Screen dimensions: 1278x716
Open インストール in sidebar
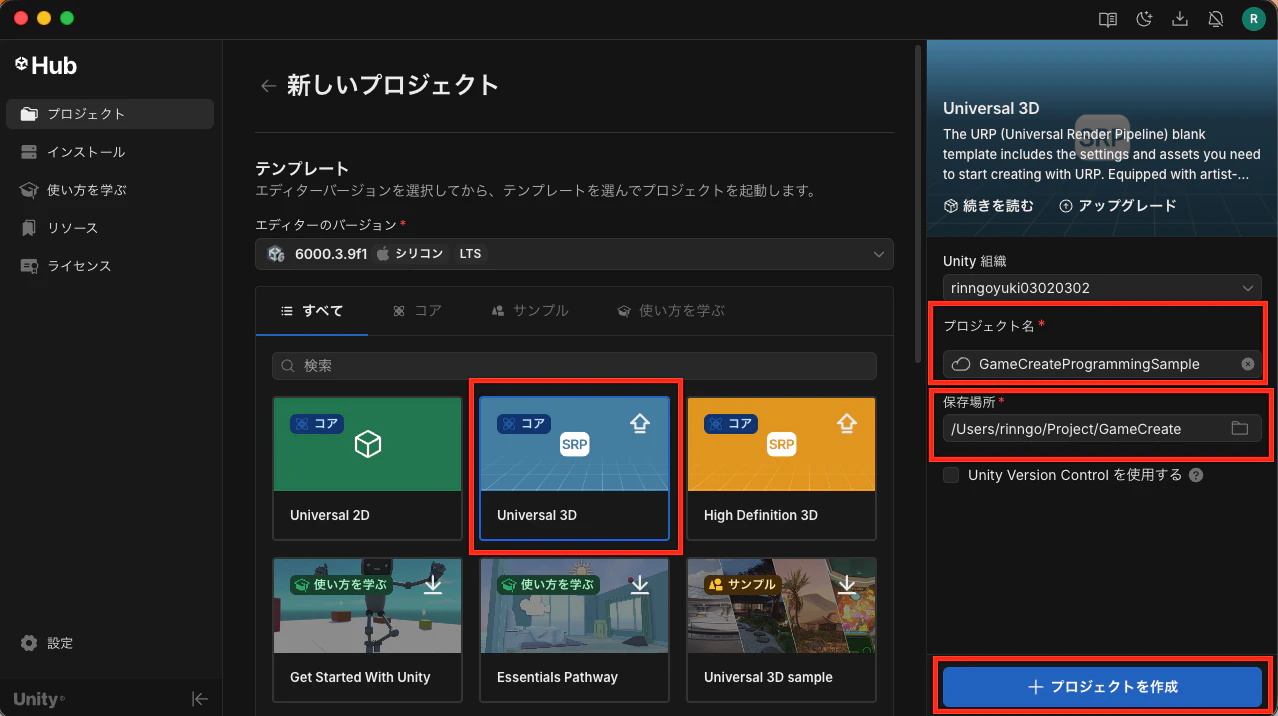(x=110, y=152)
